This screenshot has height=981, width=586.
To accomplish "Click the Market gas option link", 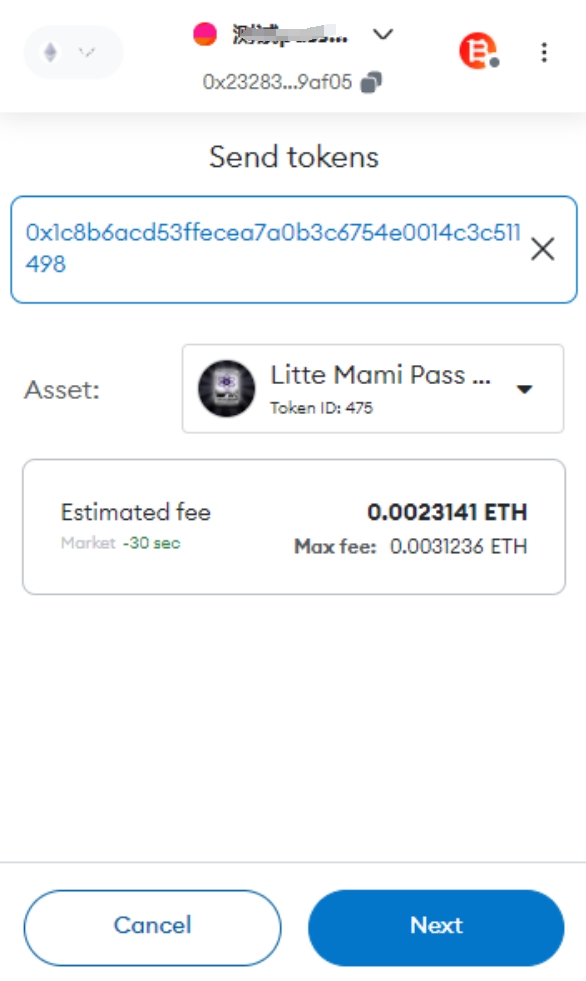I will tap(88, 542).
